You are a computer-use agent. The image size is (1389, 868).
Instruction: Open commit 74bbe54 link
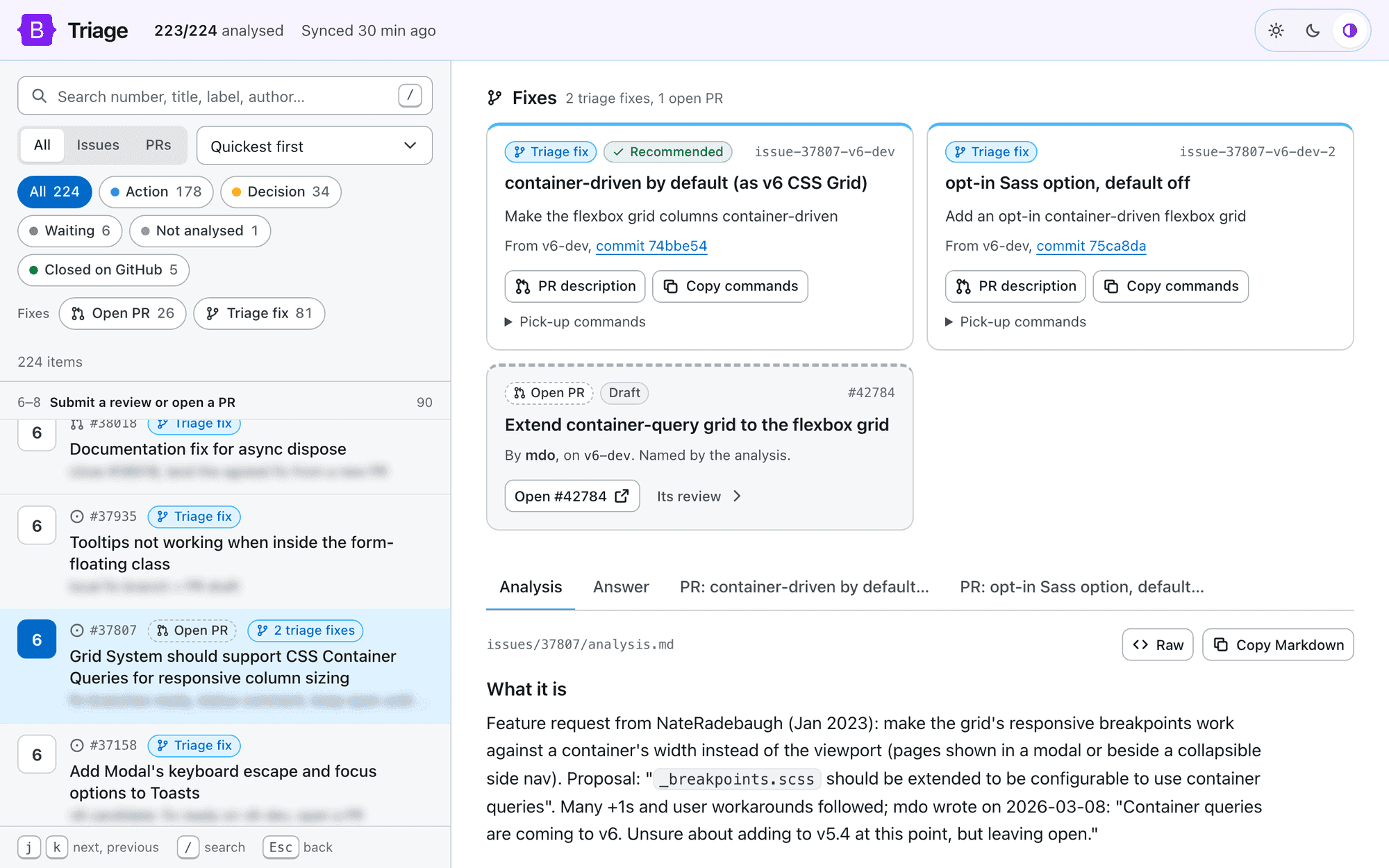click(651, 246)
